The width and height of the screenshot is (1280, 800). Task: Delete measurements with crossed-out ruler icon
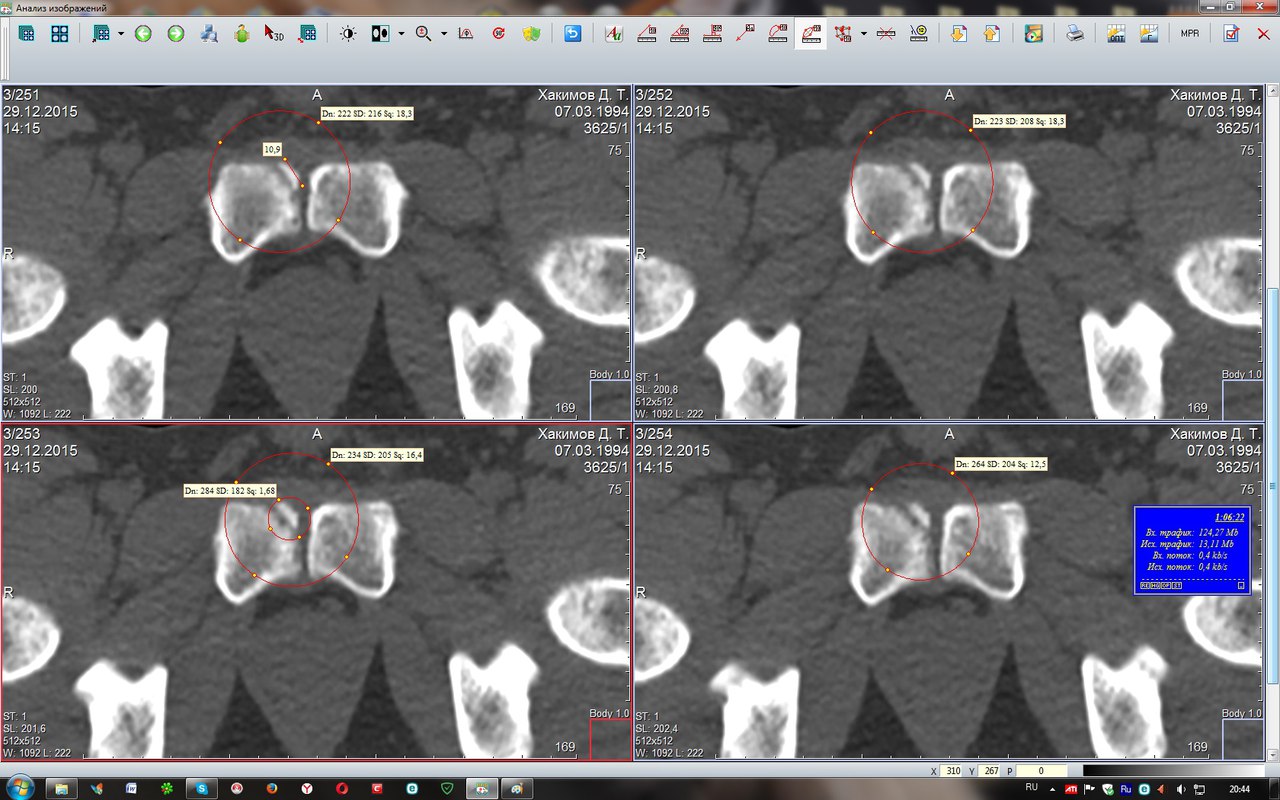coord(885,33)
